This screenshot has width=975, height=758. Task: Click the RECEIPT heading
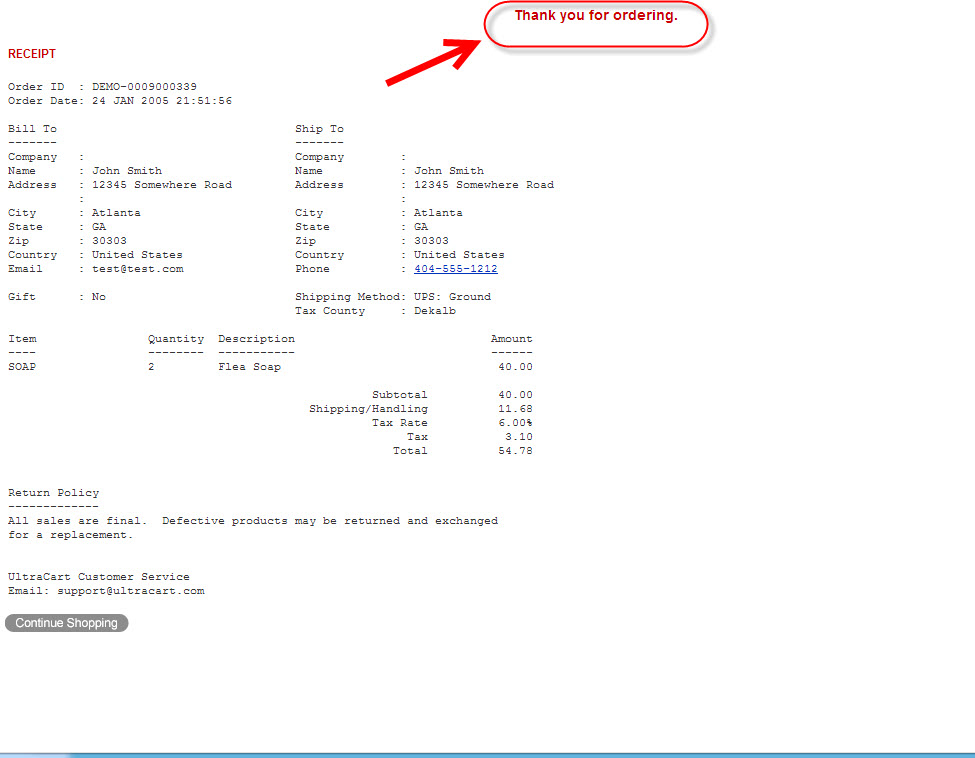pos(32,54)
